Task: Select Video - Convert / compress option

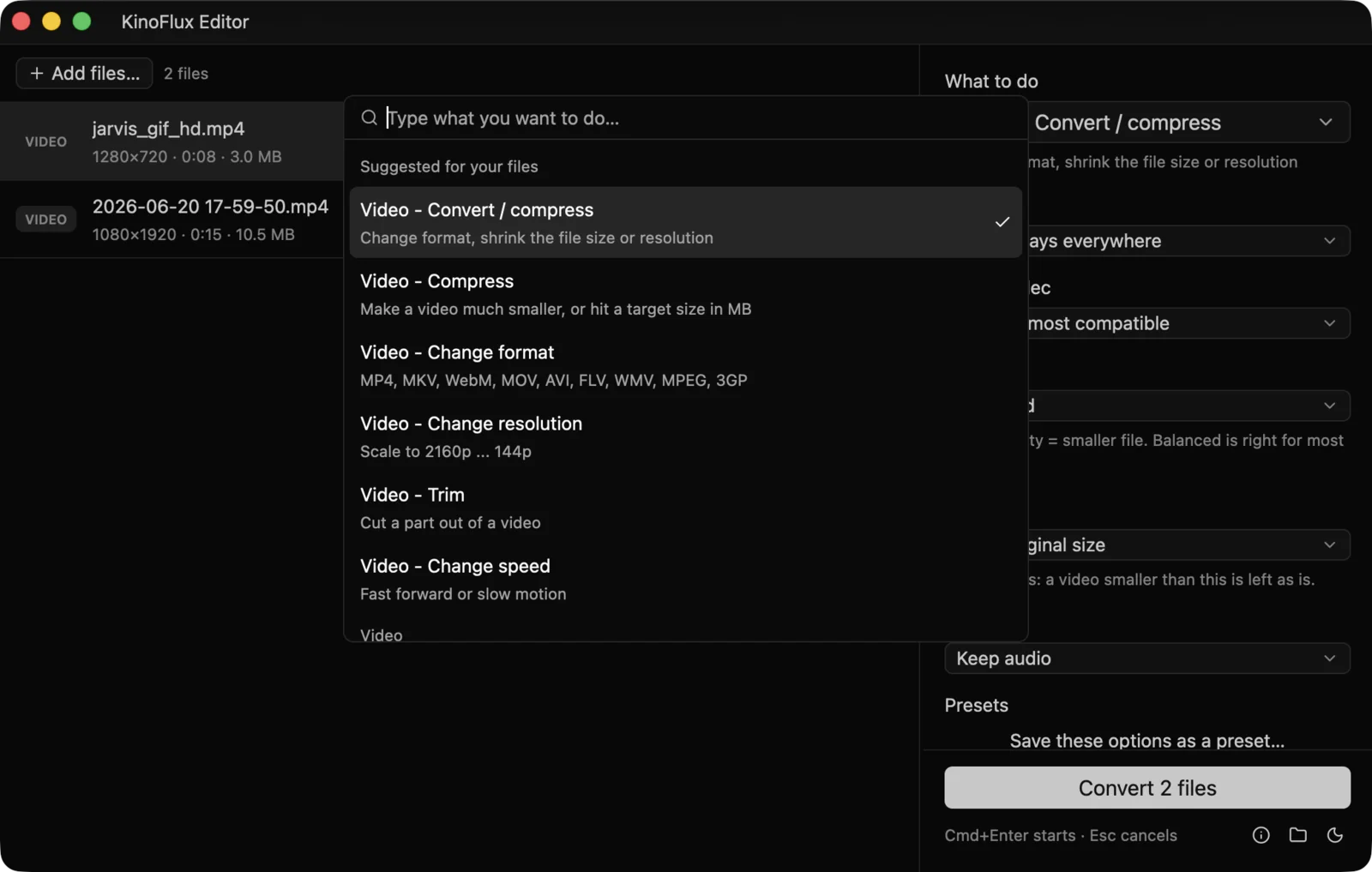Action: [685, 223]
